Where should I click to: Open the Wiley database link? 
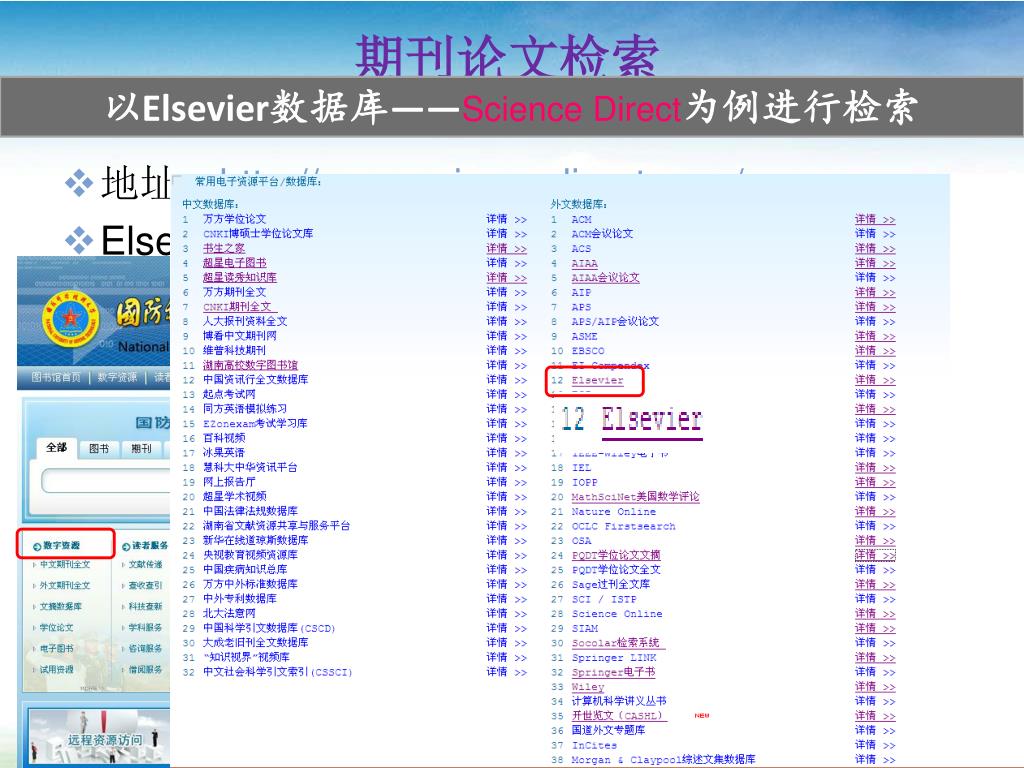pyautogui.click(x=588, y=687)
